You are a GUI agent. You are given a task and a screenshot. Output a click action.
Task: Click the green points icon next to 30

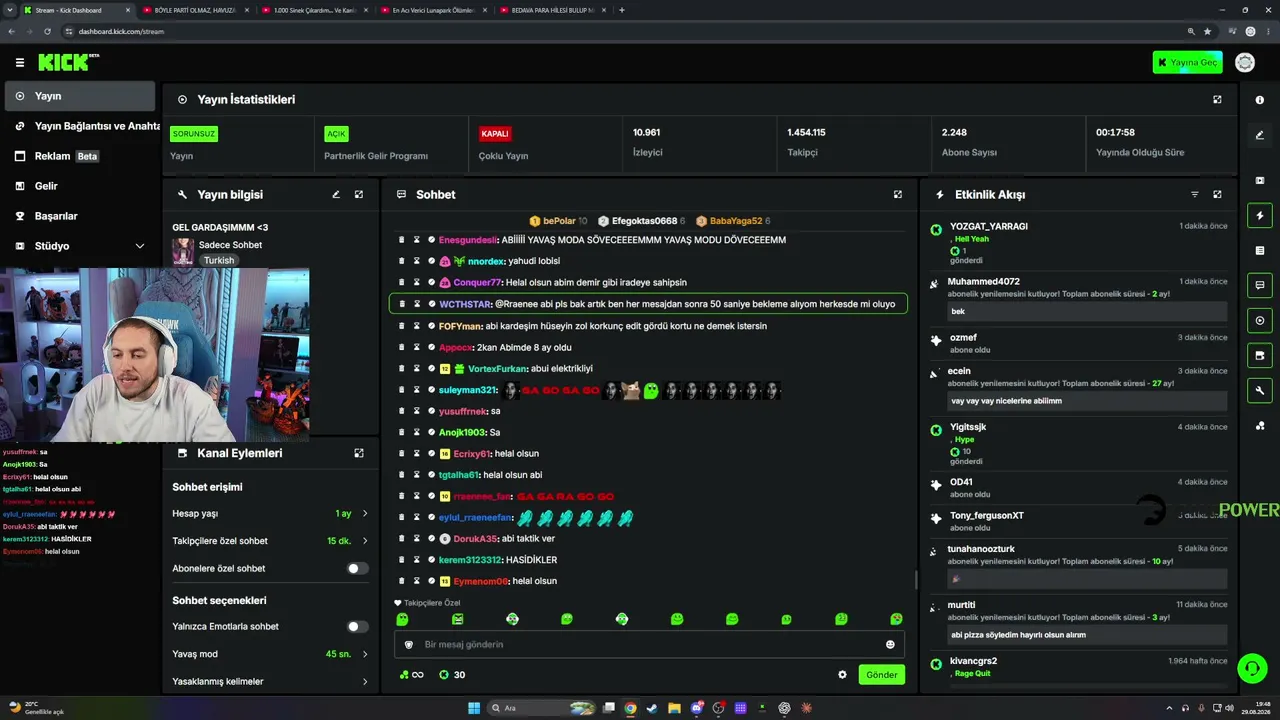pos(444,675)
